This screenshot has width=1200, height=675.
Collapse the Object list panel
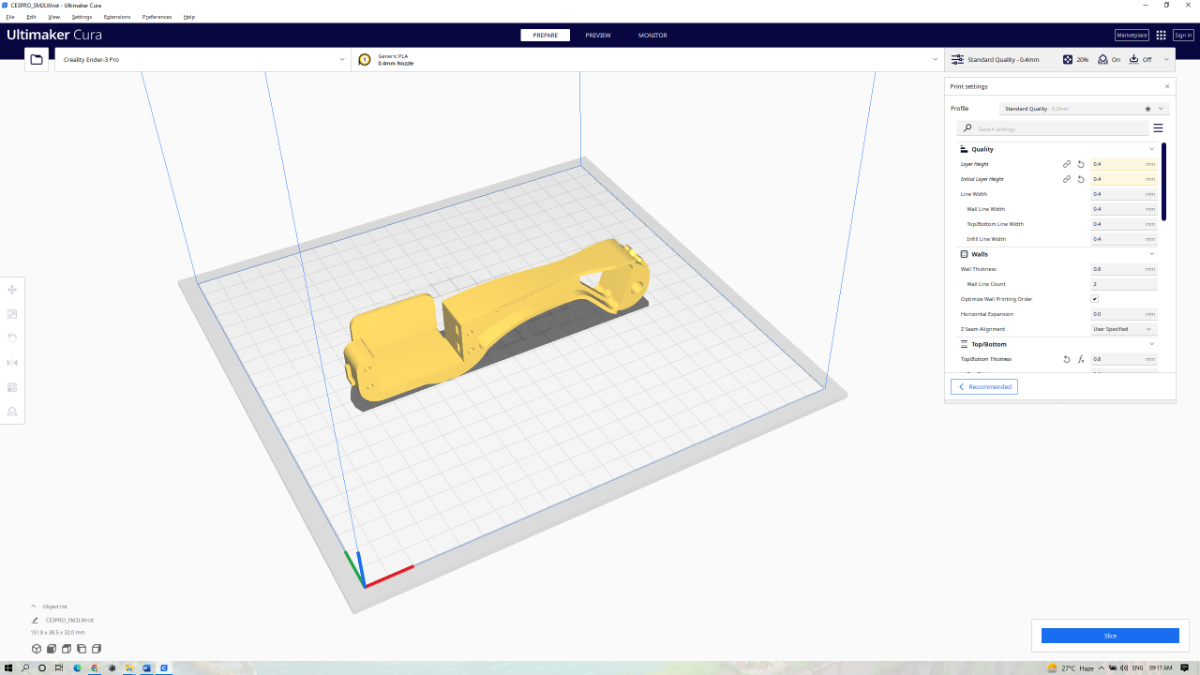point(33,606)
